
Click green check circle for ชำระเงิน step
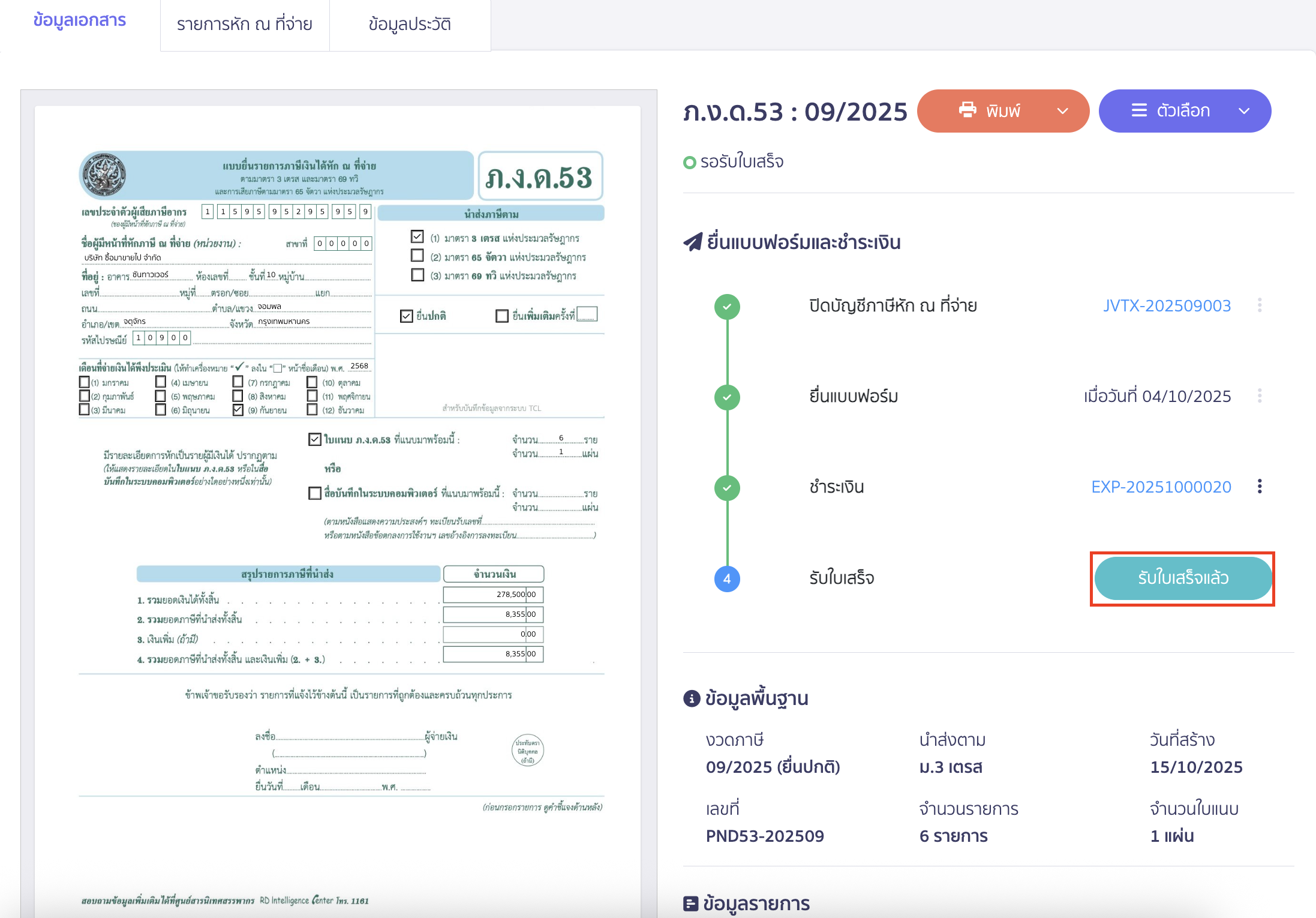click(x=727, y=488)
